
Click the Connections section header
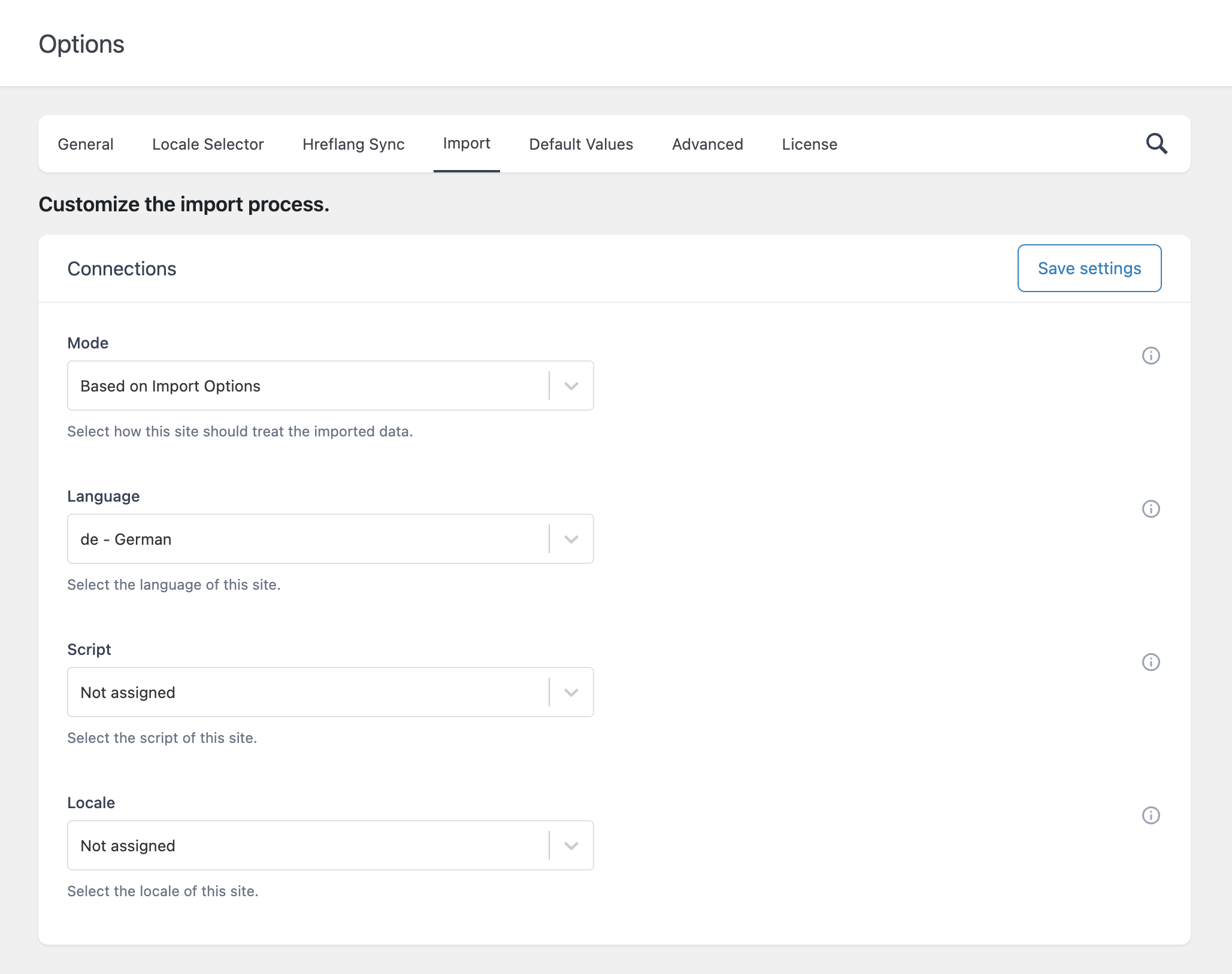(122, 268)
